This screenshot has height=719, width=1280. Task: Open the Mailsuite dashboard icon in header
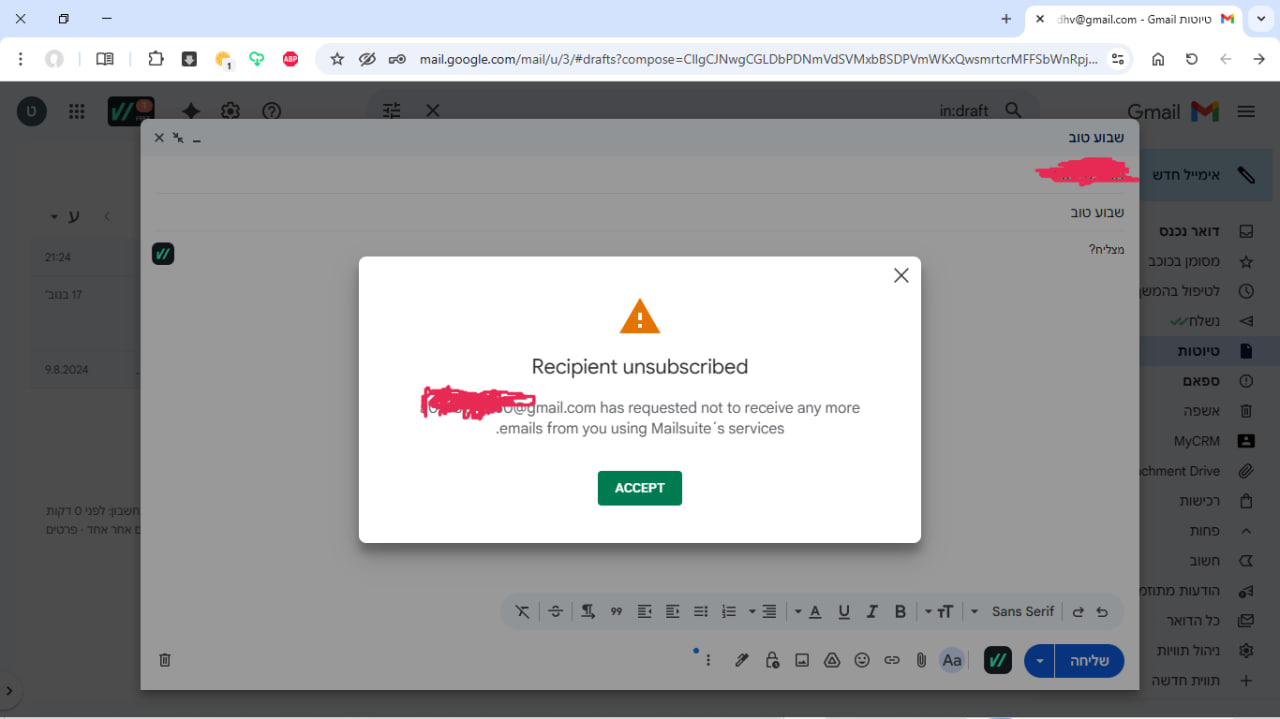131,111
